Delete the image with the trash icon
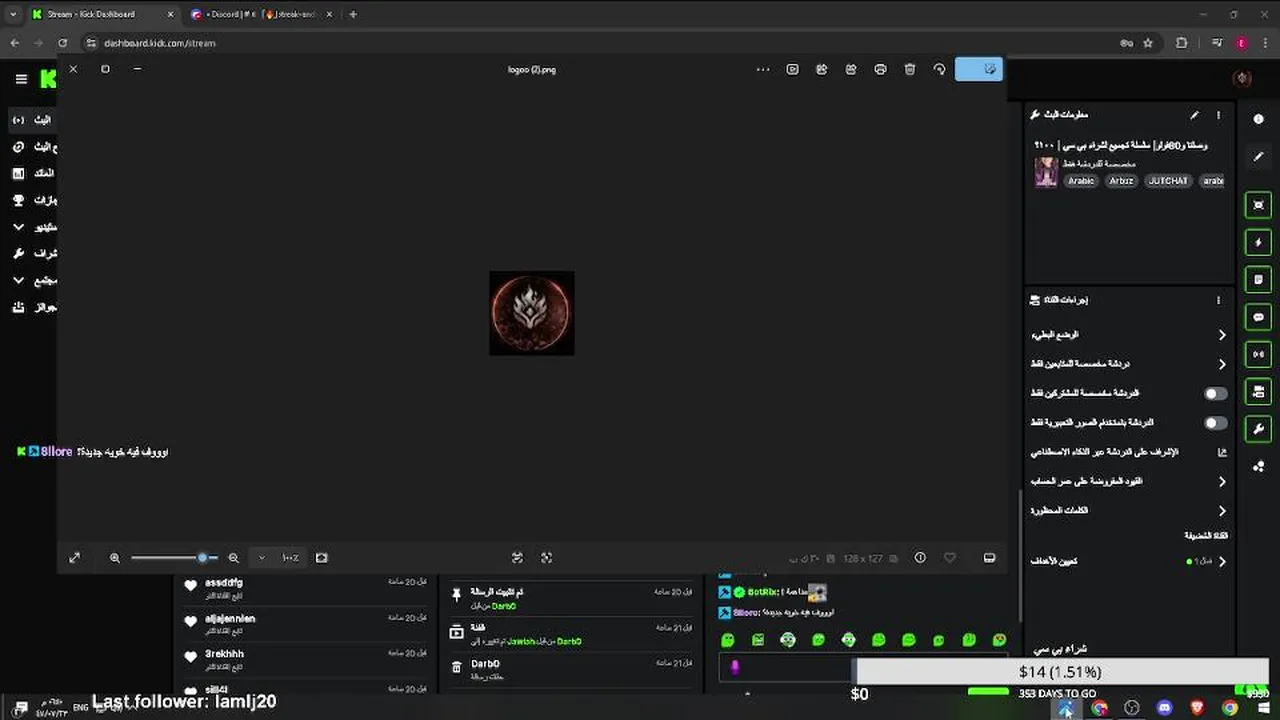This screenshot has width=1280, height=720. click(x=910, y=69)
